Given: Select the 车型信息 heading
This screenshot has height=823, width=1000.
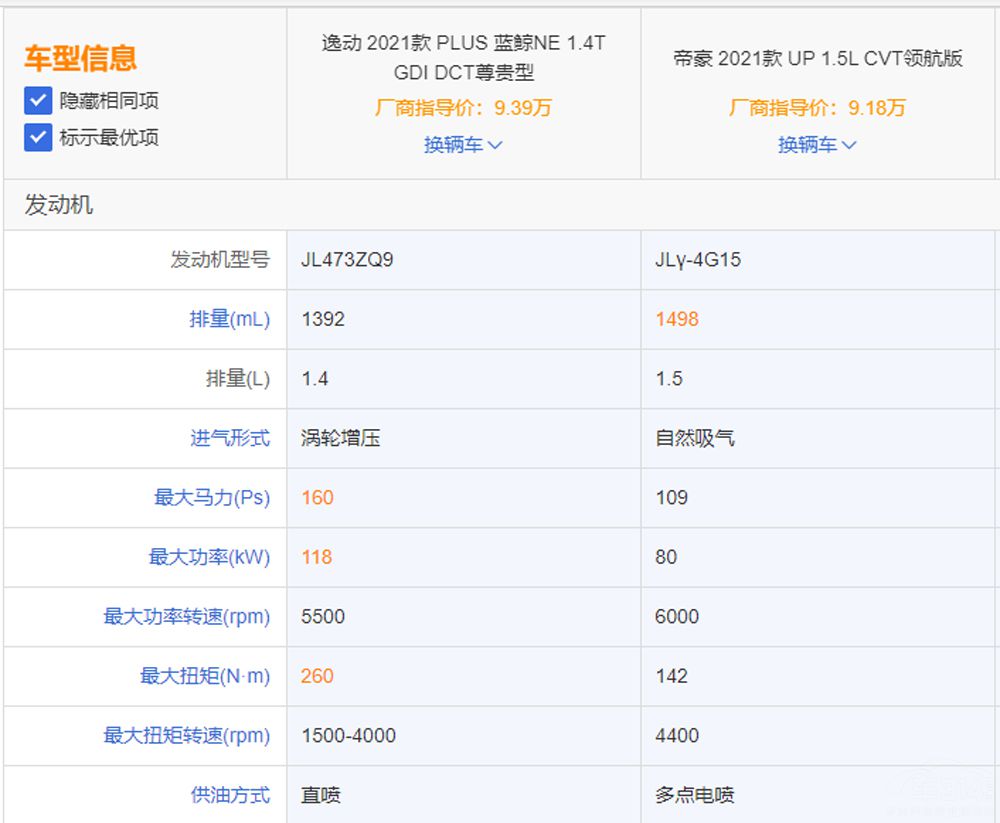Looking at the screenshot, I should pyautogui.click(x=80, y=58).
